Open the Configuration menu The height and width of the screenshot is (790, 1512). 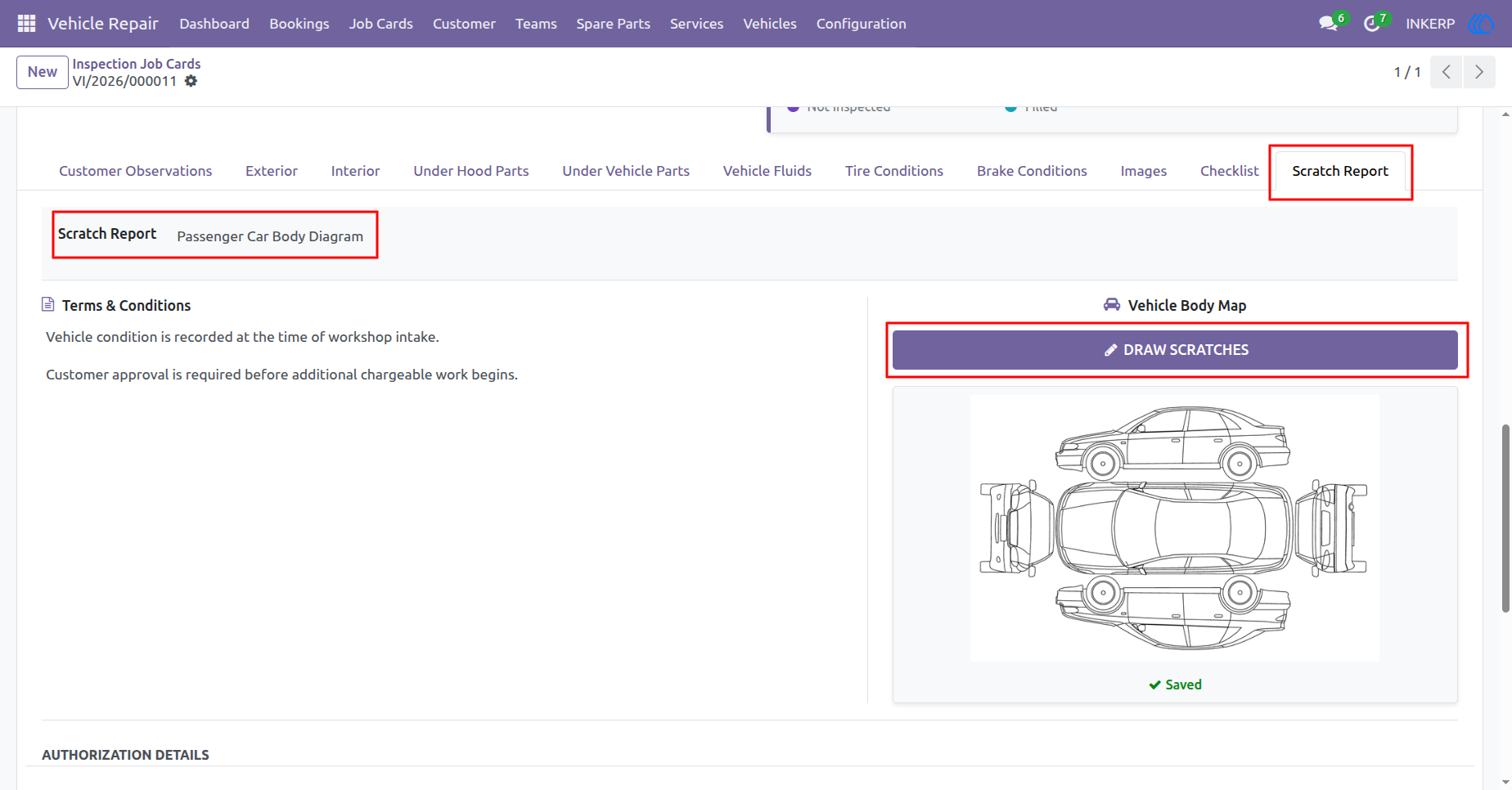(862, 24)
